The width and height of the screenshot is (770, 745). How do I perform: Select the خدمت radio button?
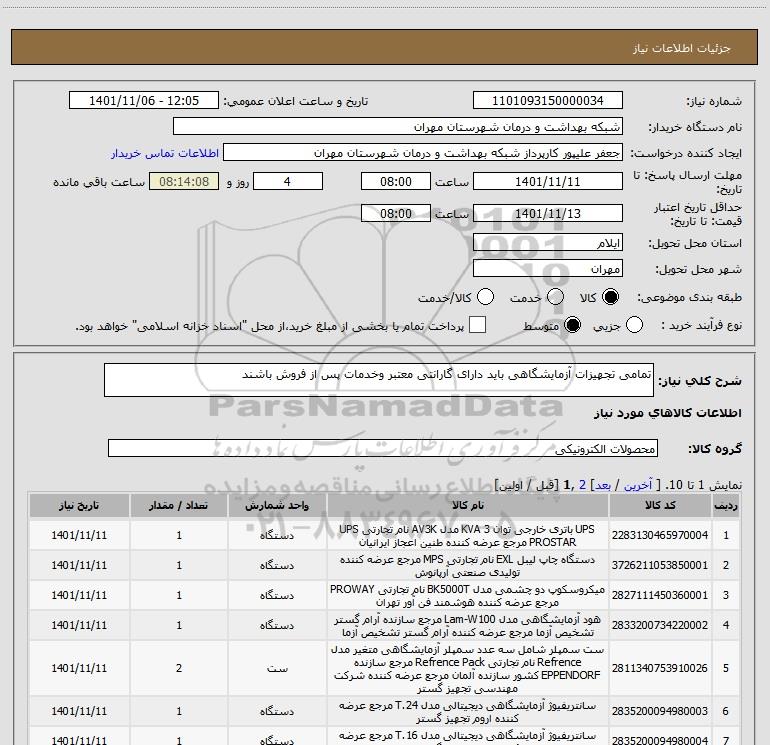click(x=555, y=297)
